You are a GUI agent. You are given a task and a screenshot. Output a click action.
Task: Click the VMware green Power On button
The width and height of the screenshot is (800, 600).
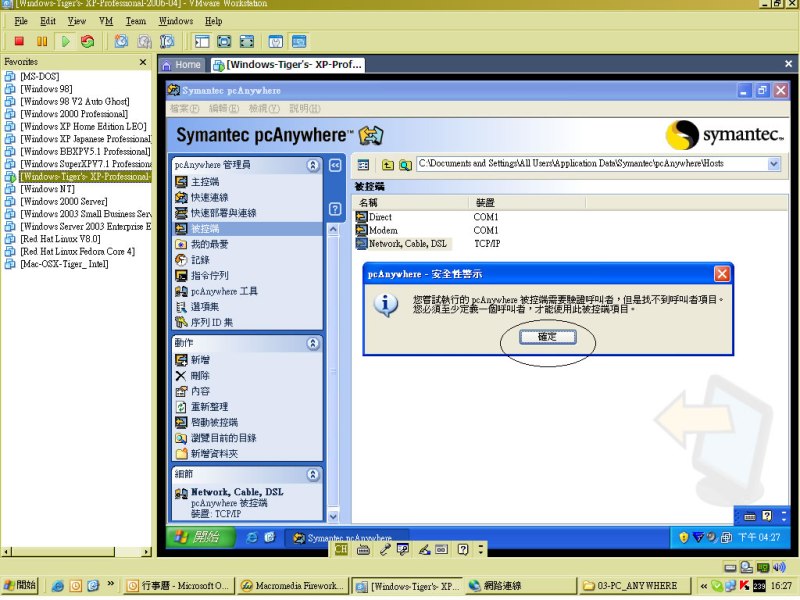(65, 41)
